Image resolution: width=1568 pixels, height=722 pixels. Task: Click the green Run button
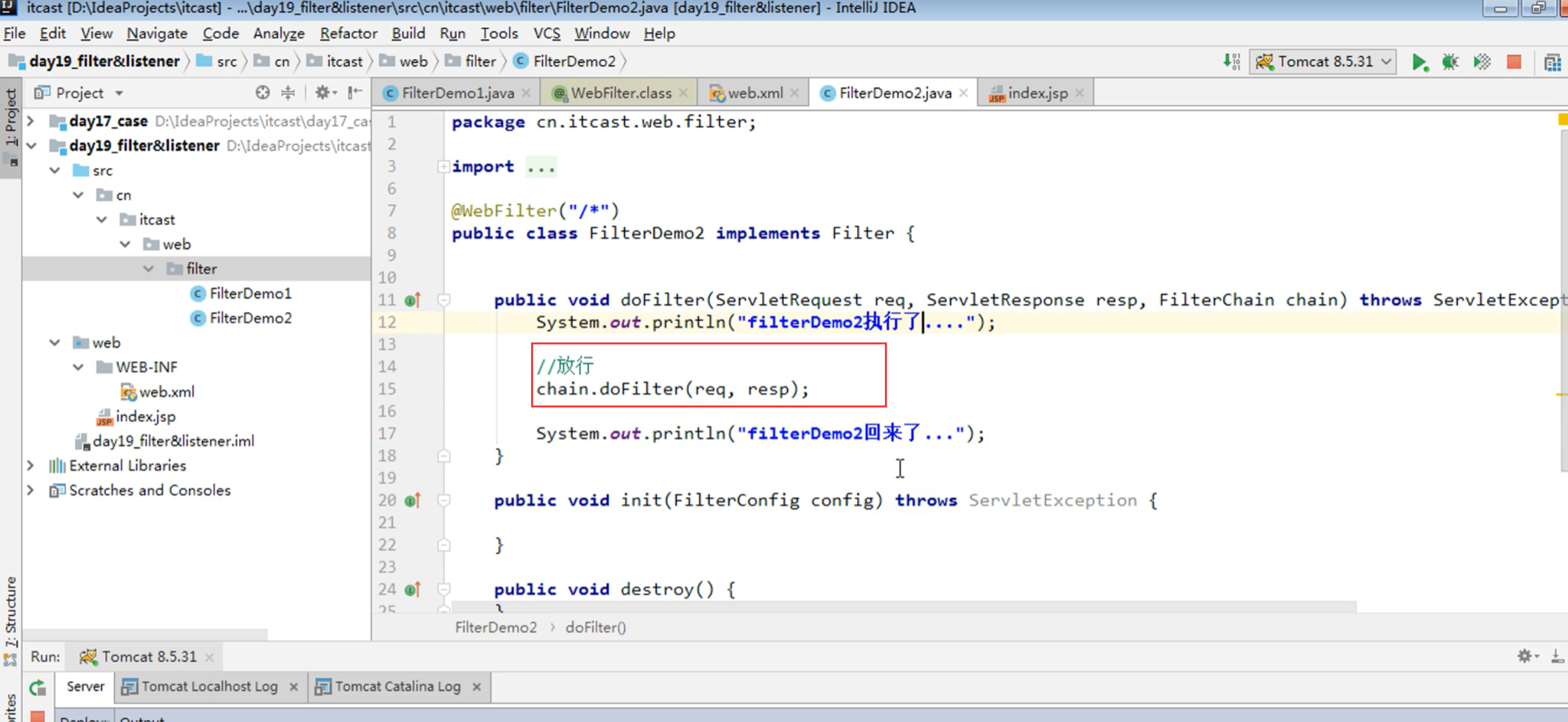click(1419, 62)
